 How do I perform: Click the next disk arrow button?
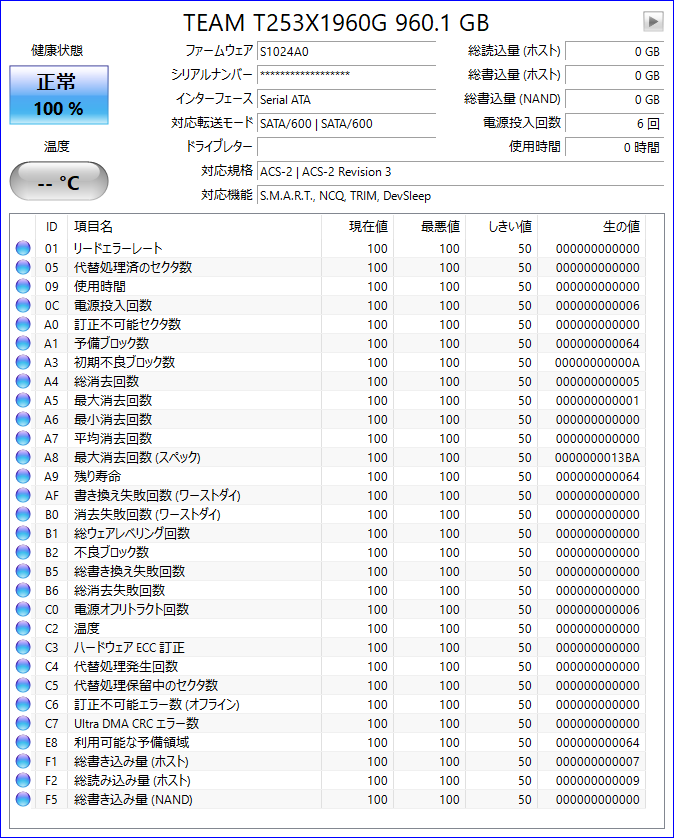point(653,22)
